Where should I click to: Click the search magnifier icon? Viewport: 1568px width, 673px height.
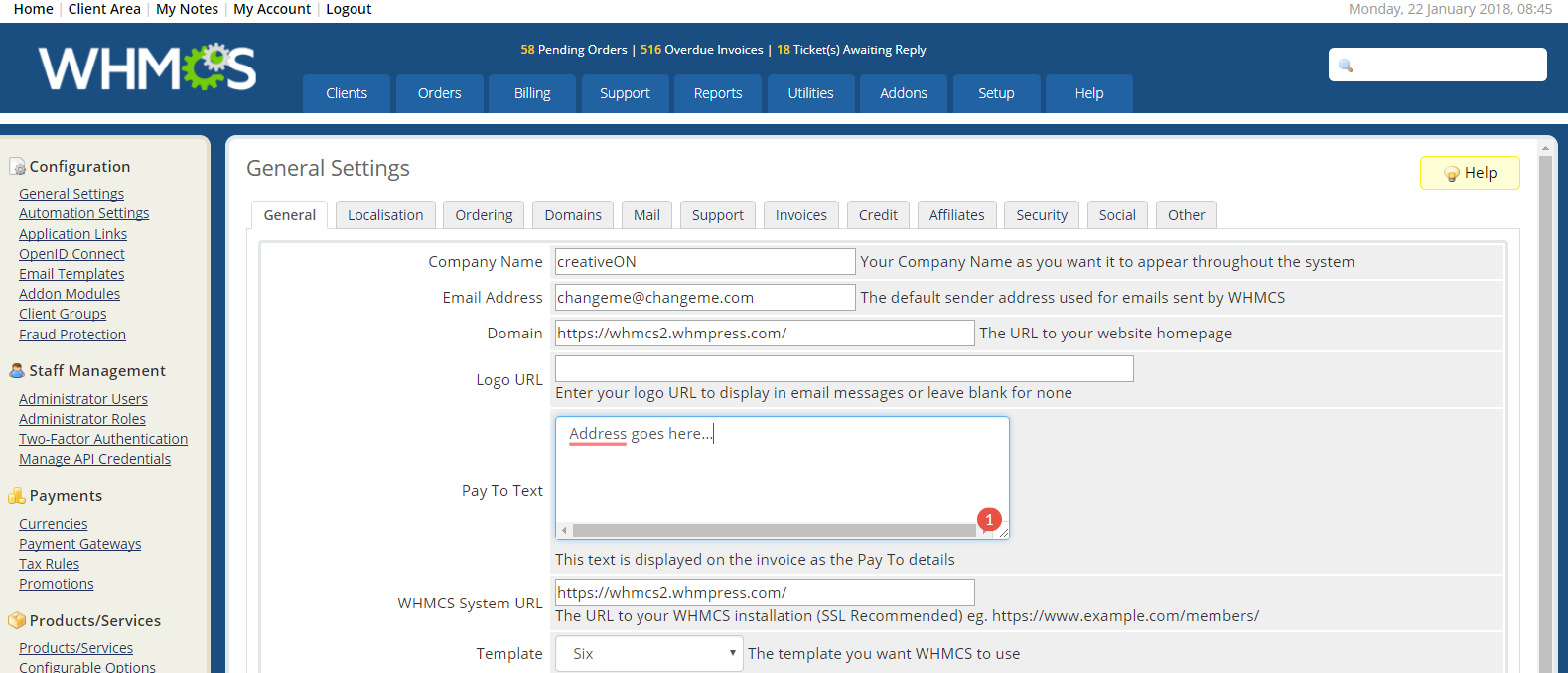click(1346, 66)
